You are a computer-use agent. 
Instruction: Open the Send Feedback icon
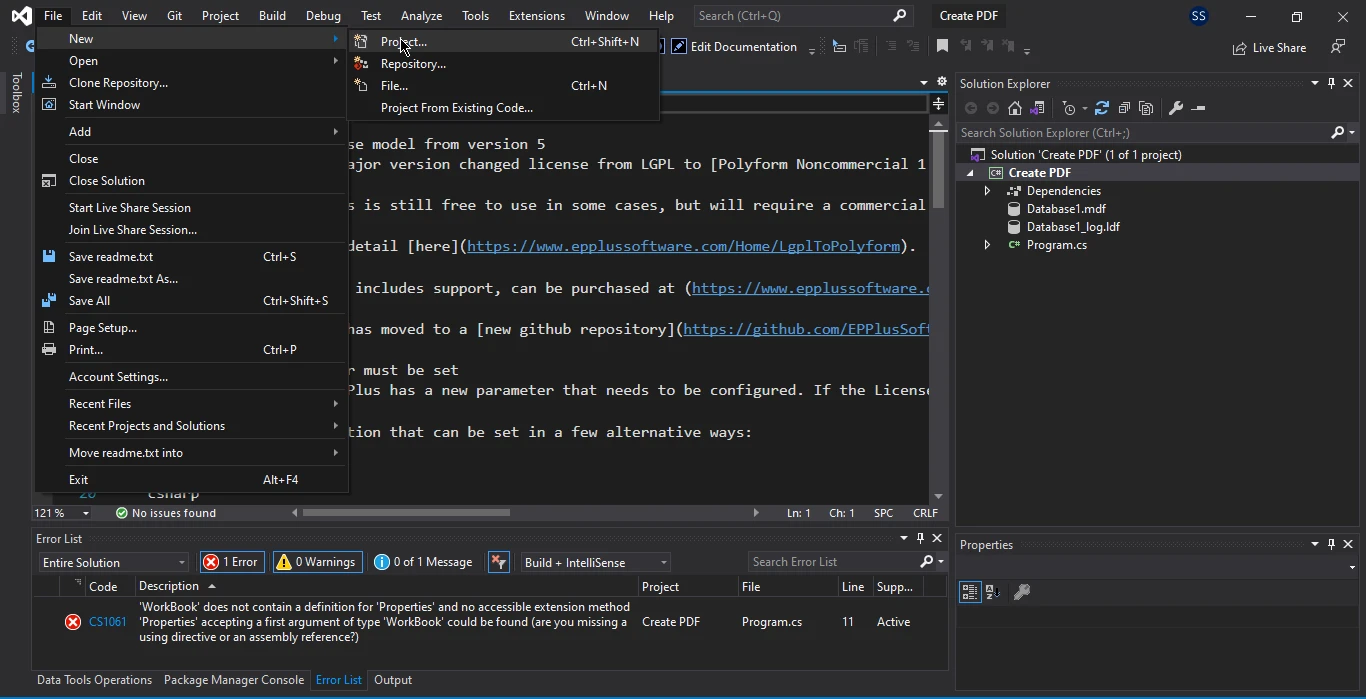point(1338,47)
